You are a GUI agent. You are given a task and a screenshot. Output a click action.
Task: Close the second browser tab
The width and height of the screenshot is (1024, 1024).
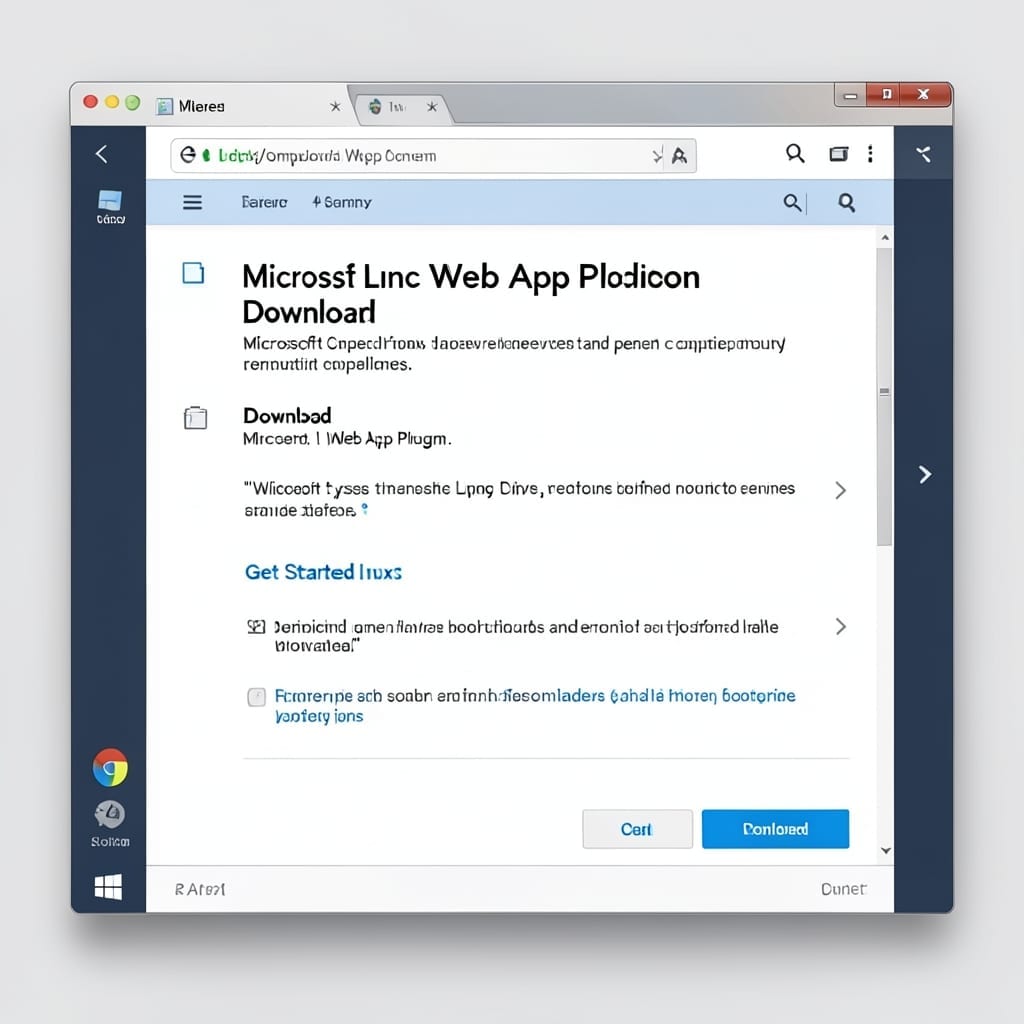click(x=432, y=106)
